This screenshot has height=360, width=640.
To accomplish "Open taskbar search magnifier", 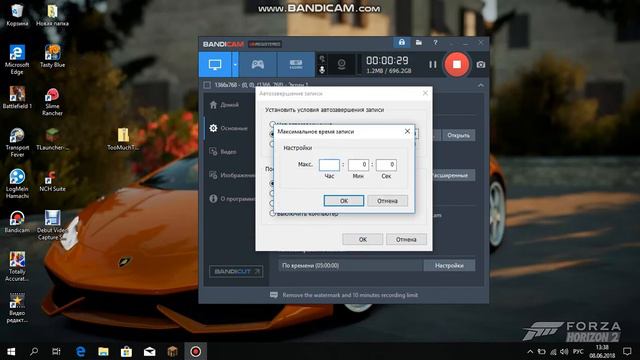I will (34, 351).
